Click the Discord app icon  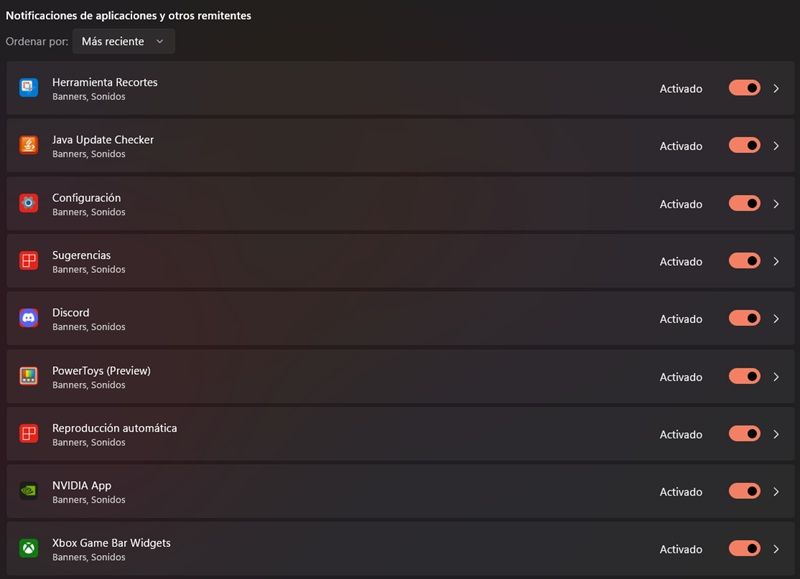pyautogui.click(x=30, y=318)
